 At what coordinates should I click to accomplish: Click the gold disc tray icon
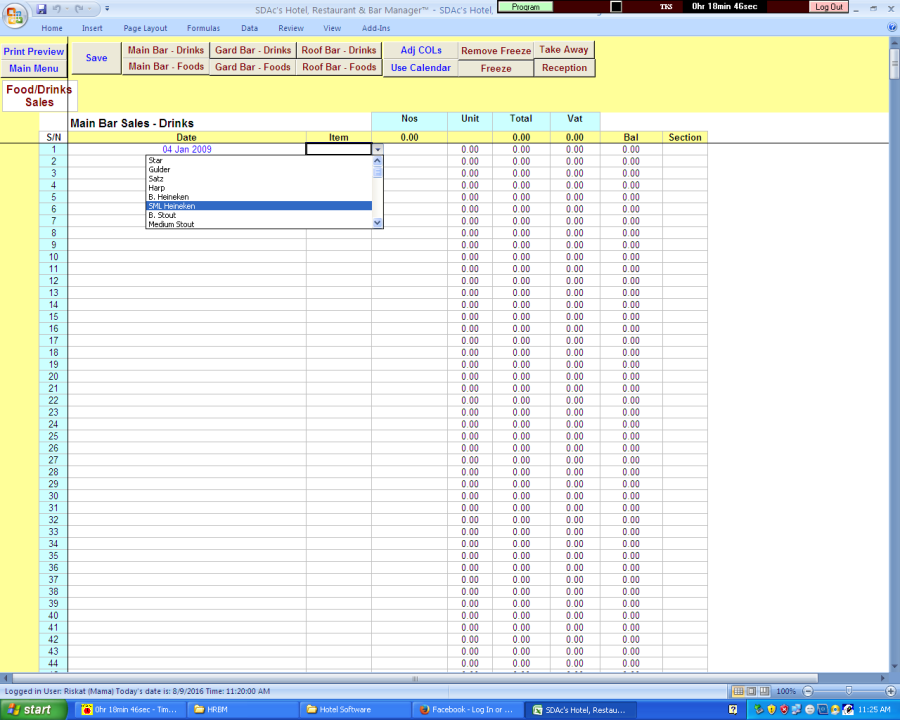point(835,710)
